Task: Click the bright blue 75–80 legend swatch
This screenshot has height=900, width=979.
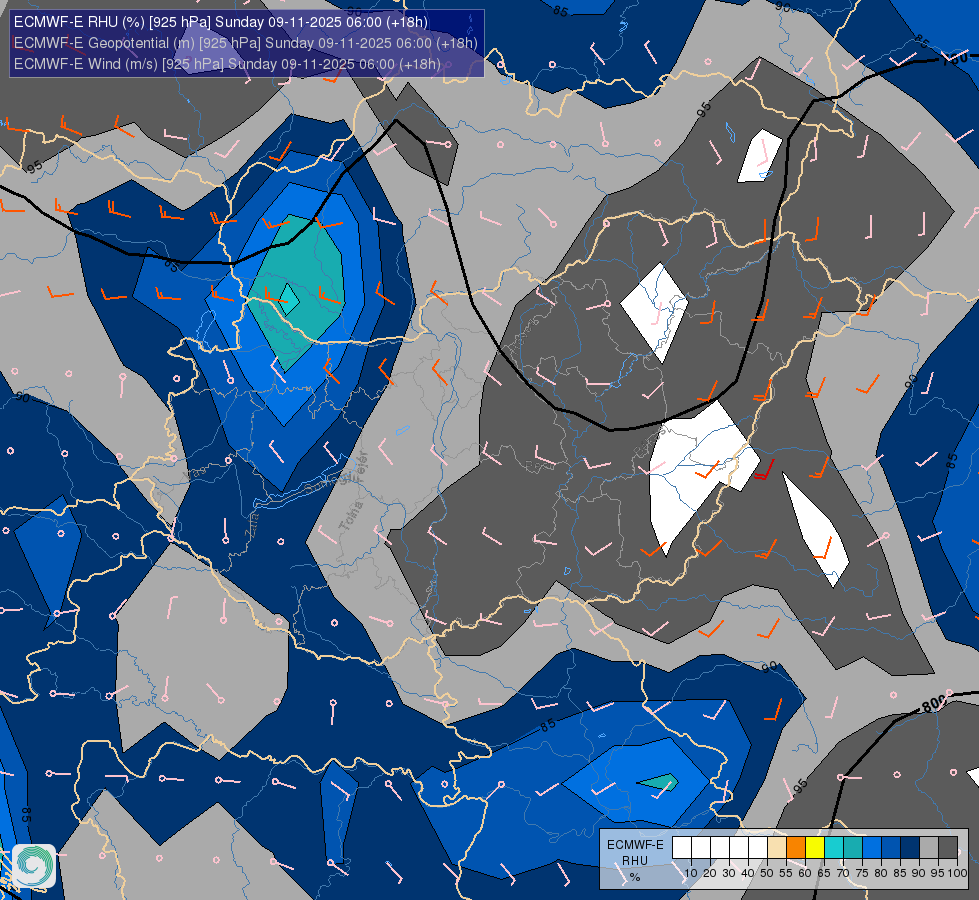Action: [872, 848]
